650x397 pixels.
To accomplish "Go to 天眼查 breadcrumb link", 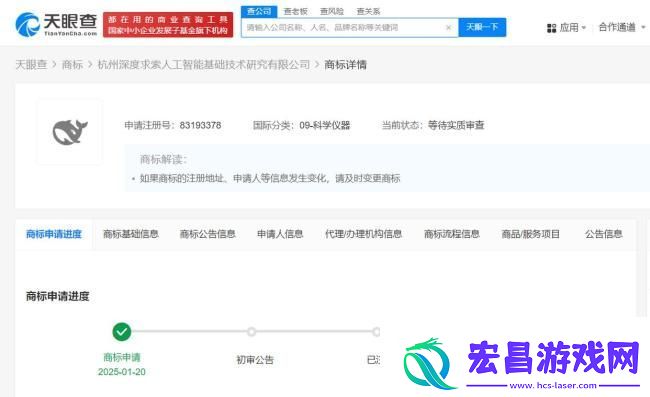I will tap(32, 65).
